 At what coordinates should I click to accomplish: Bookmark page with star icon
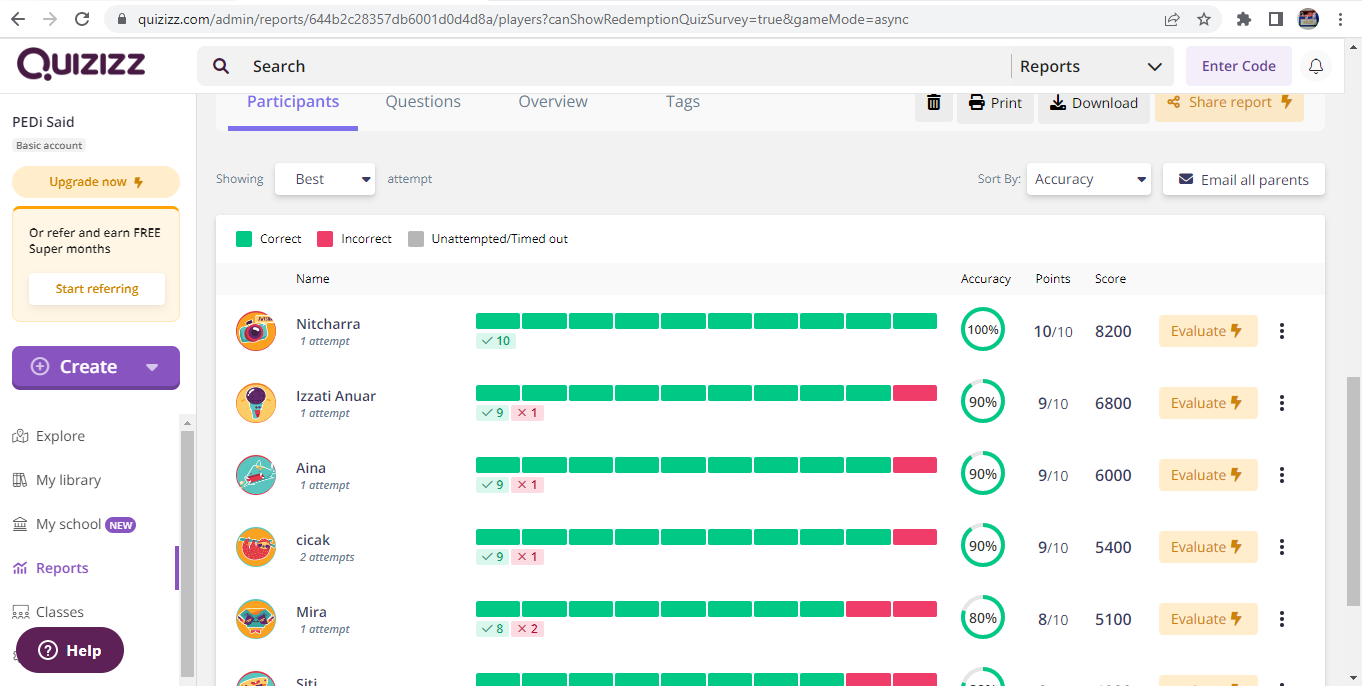1204,19
